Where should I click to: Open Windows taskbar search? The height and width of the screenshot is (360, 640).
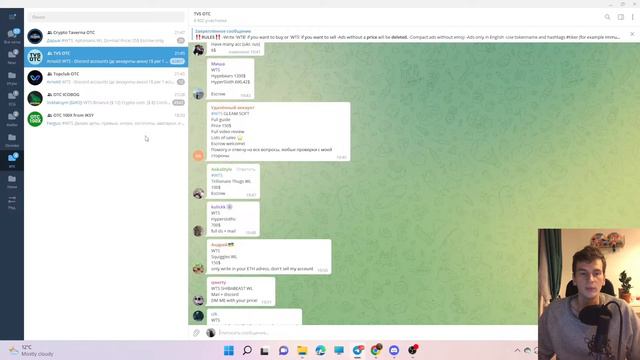247,350
